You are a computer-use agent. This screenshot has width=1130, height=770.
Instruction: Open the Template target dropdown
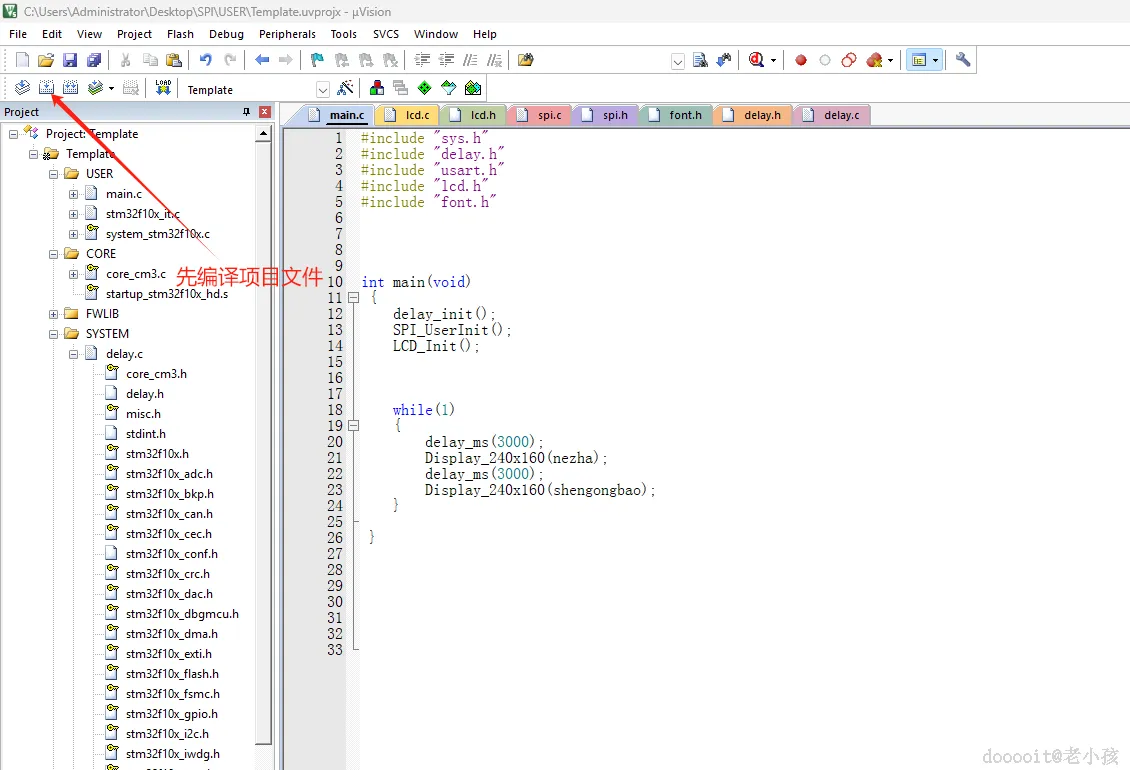[322, 90]
